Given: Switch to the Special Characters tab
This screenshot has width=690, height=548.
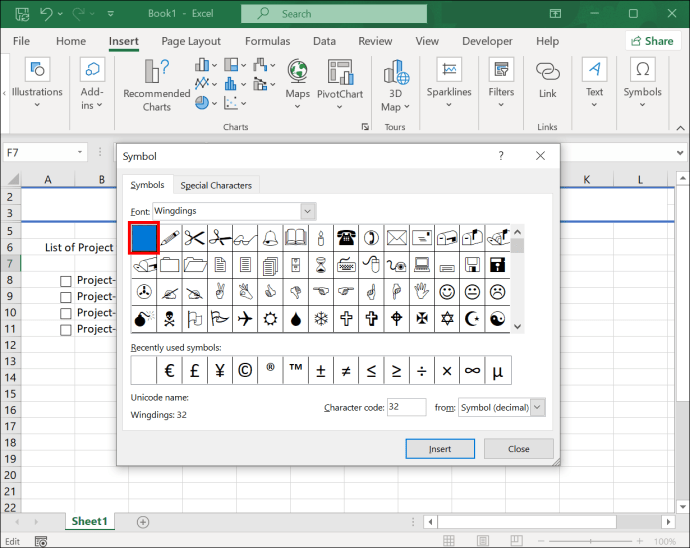Looking at the screenshot, I should [216, 185].
